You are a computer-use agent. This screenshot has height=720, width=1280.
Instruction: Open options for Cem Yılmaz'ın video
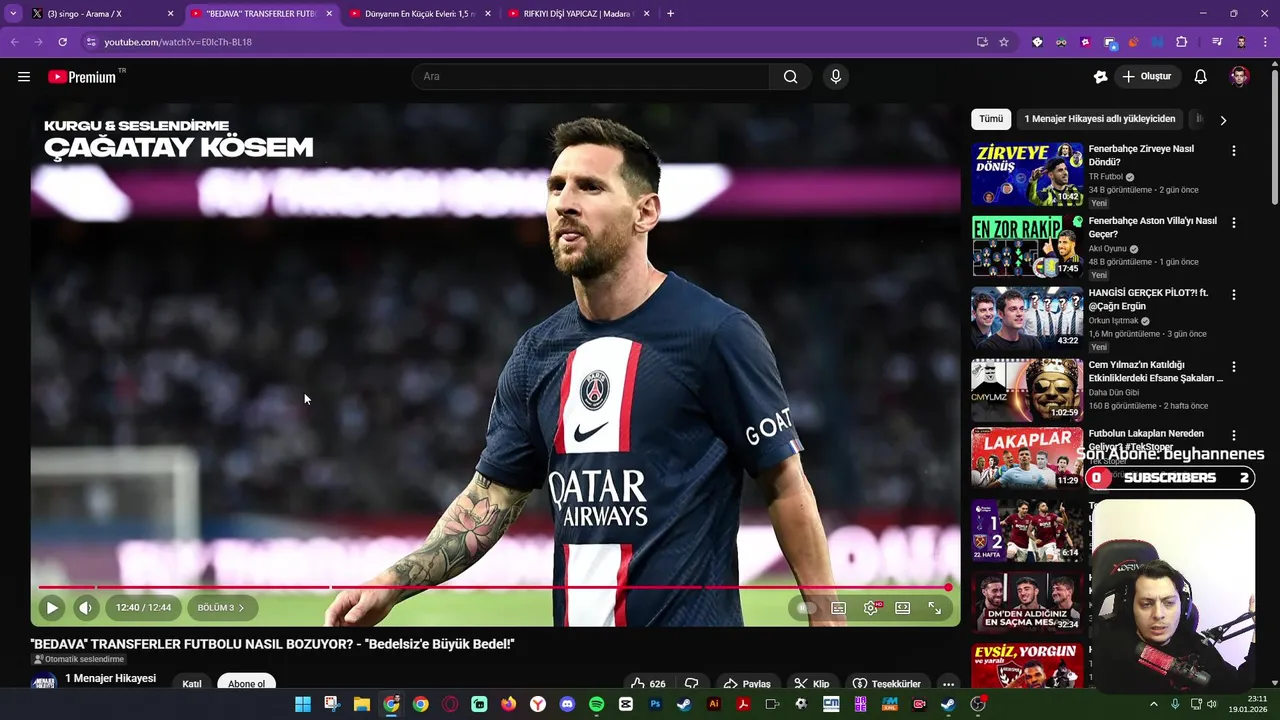pyautogui.click(x=1233, y=367)
